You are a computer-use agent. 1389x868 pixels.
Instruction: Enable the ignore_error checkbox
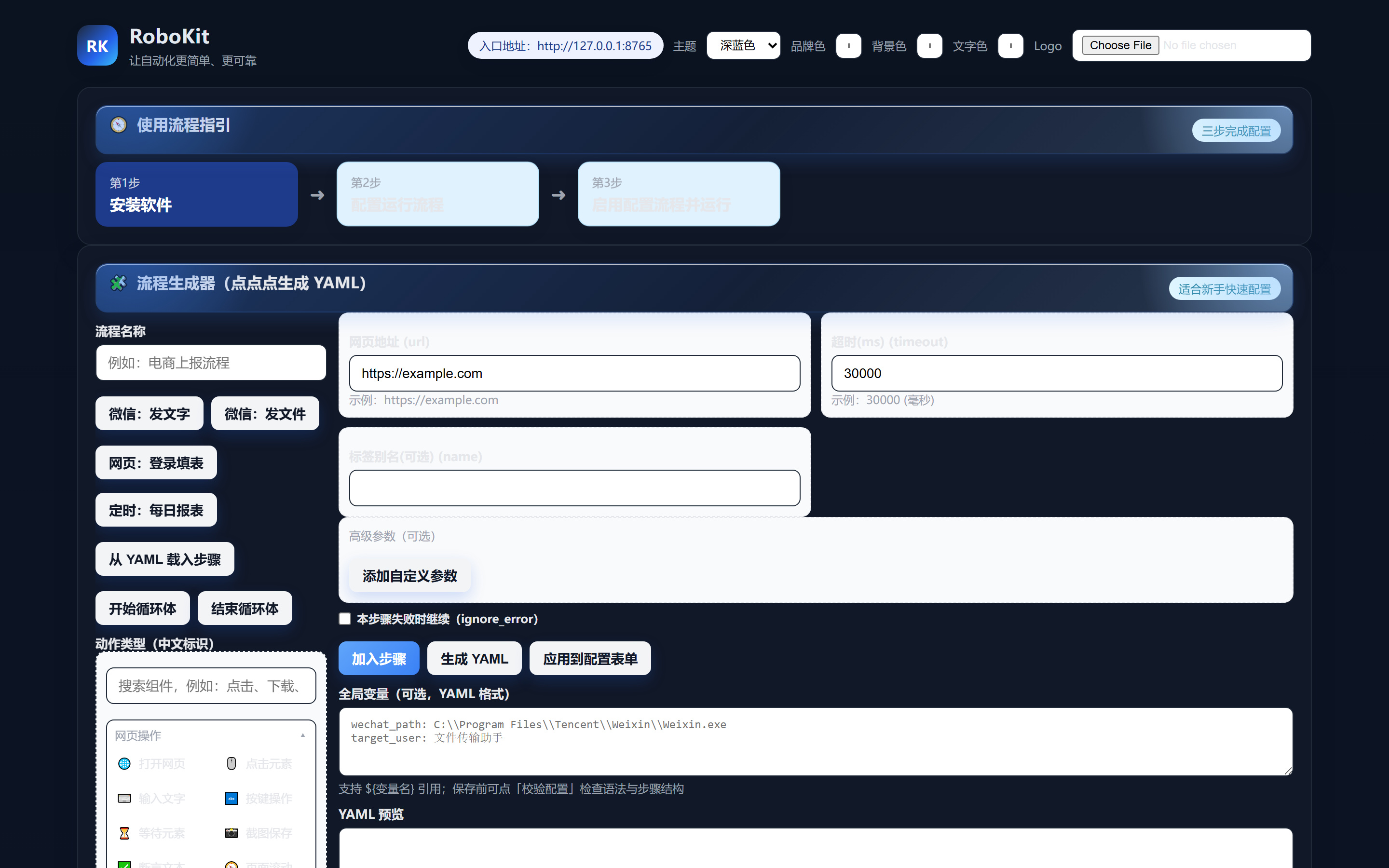coord(344,618)
